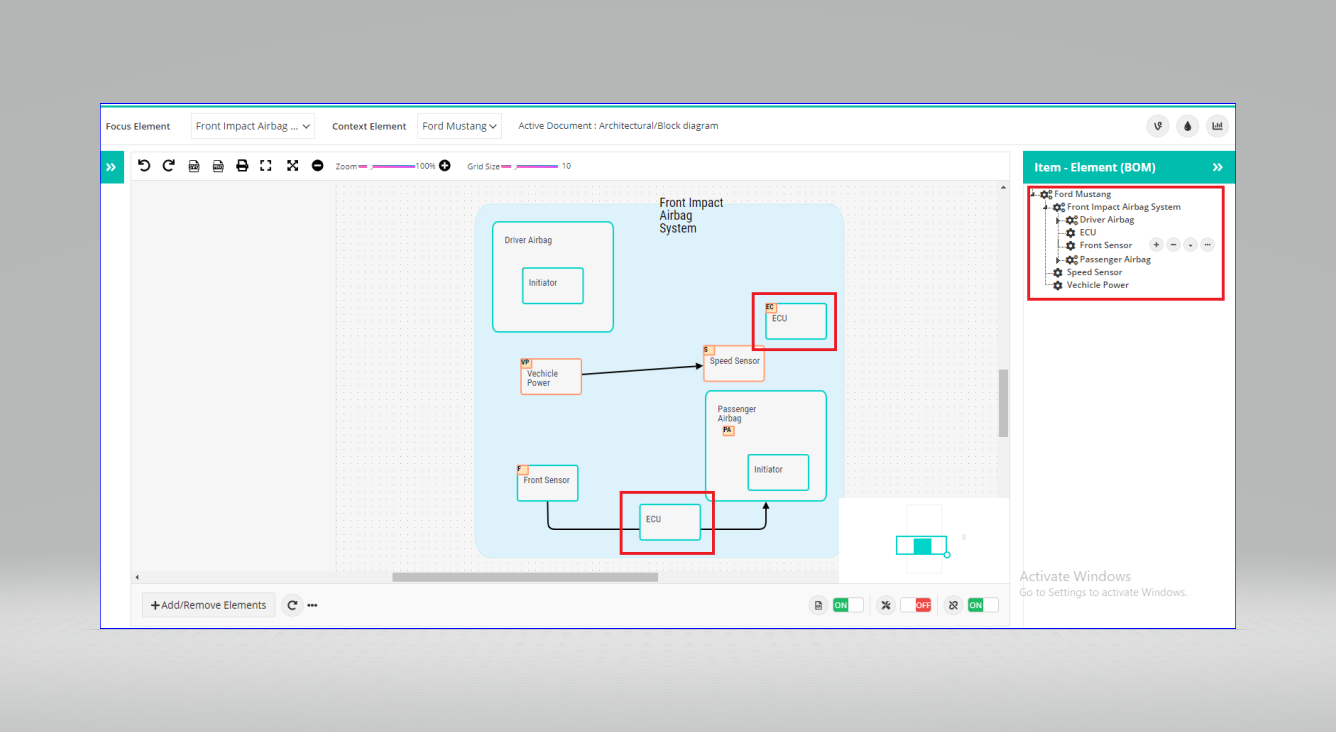Collapse Front Impact Airbag System node

[x=1046, y=207]
